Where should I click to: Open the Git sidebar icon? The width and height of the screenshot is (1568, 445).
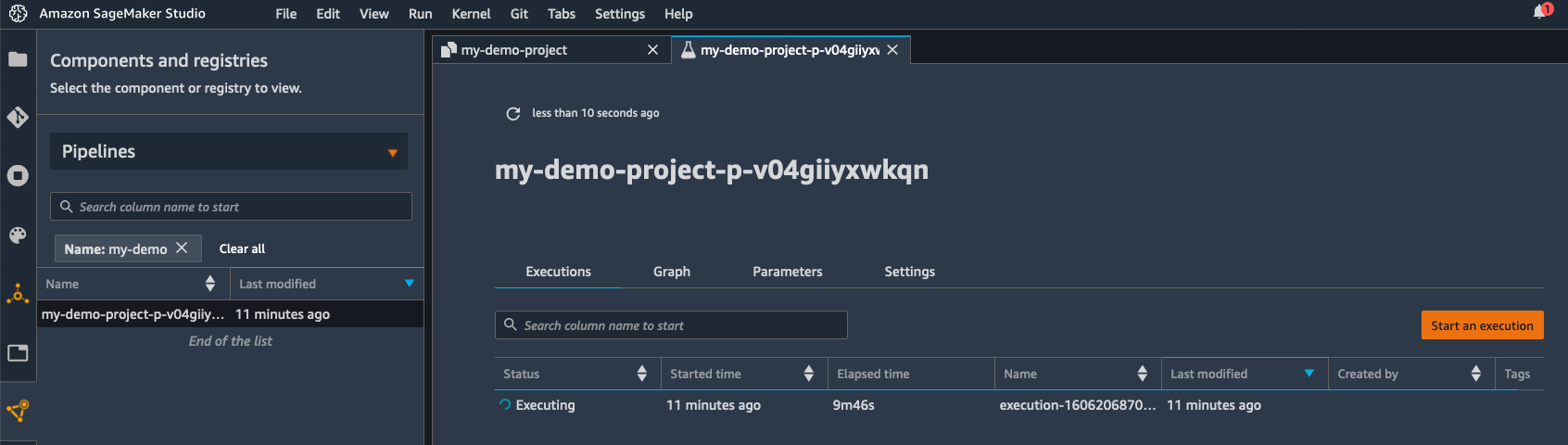click(18, 118)
